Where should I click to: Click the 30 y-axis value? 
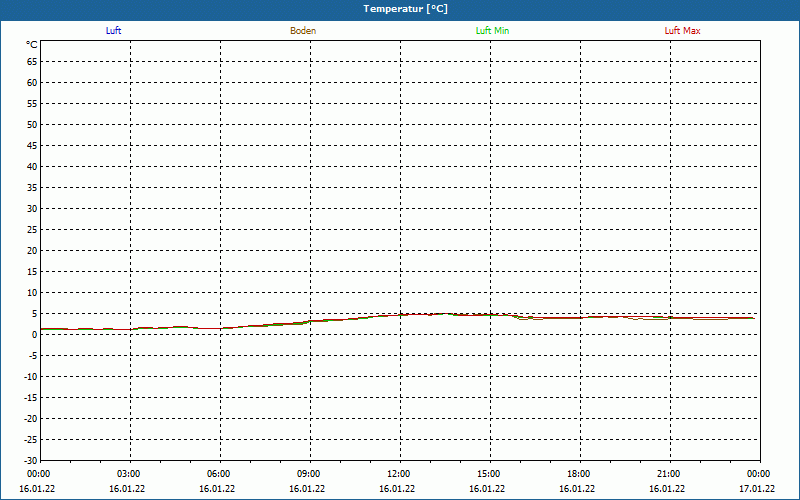click(x=32, y=209)
